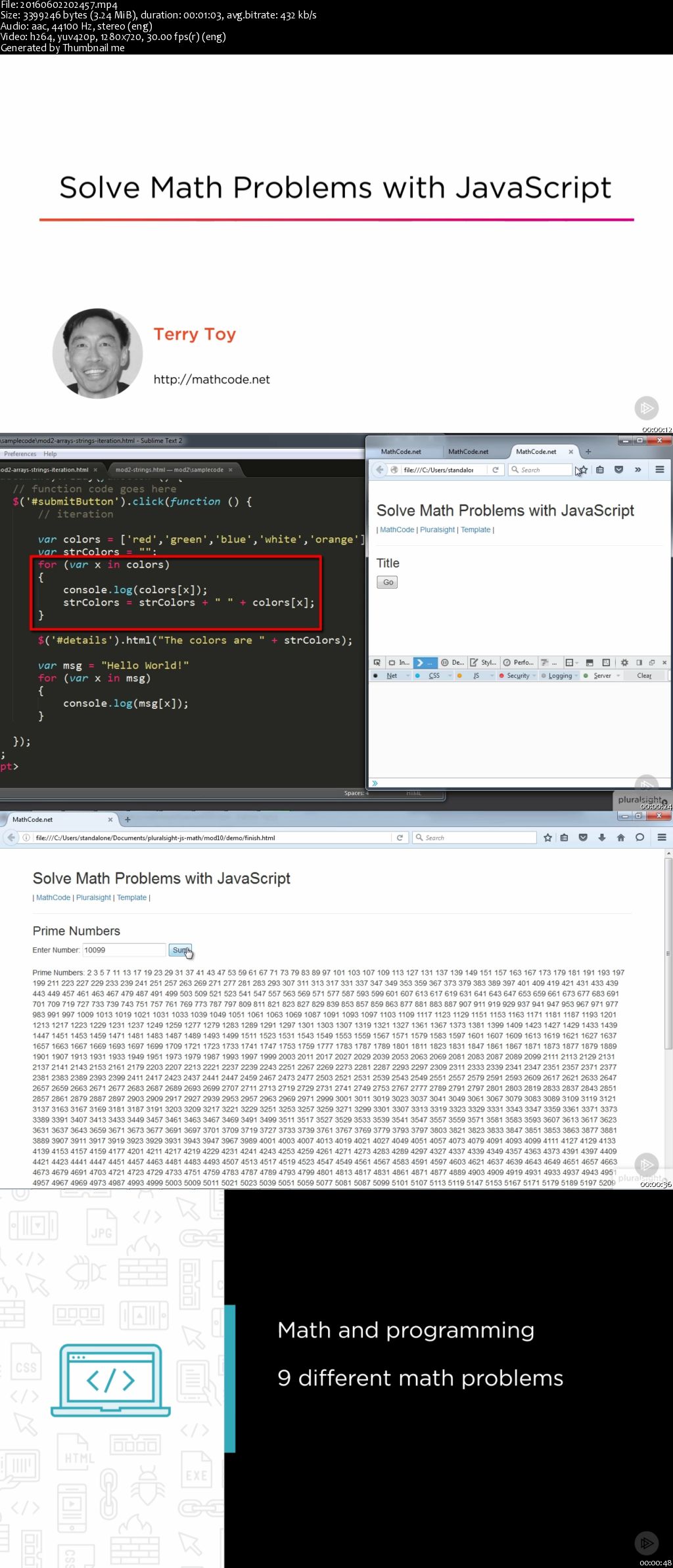Open the Network devtools tab icon
This screenshot has height=1568, width=673.
coord(548,662)
